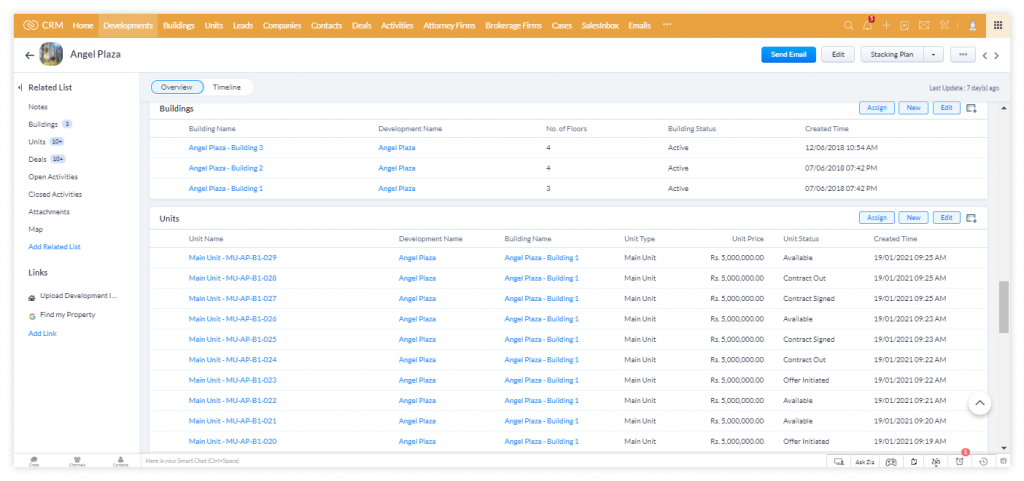This screenshot has height=481, width=1024.
Task: Open the Brokerage Firms tab
Action: (x=513, y=25)
